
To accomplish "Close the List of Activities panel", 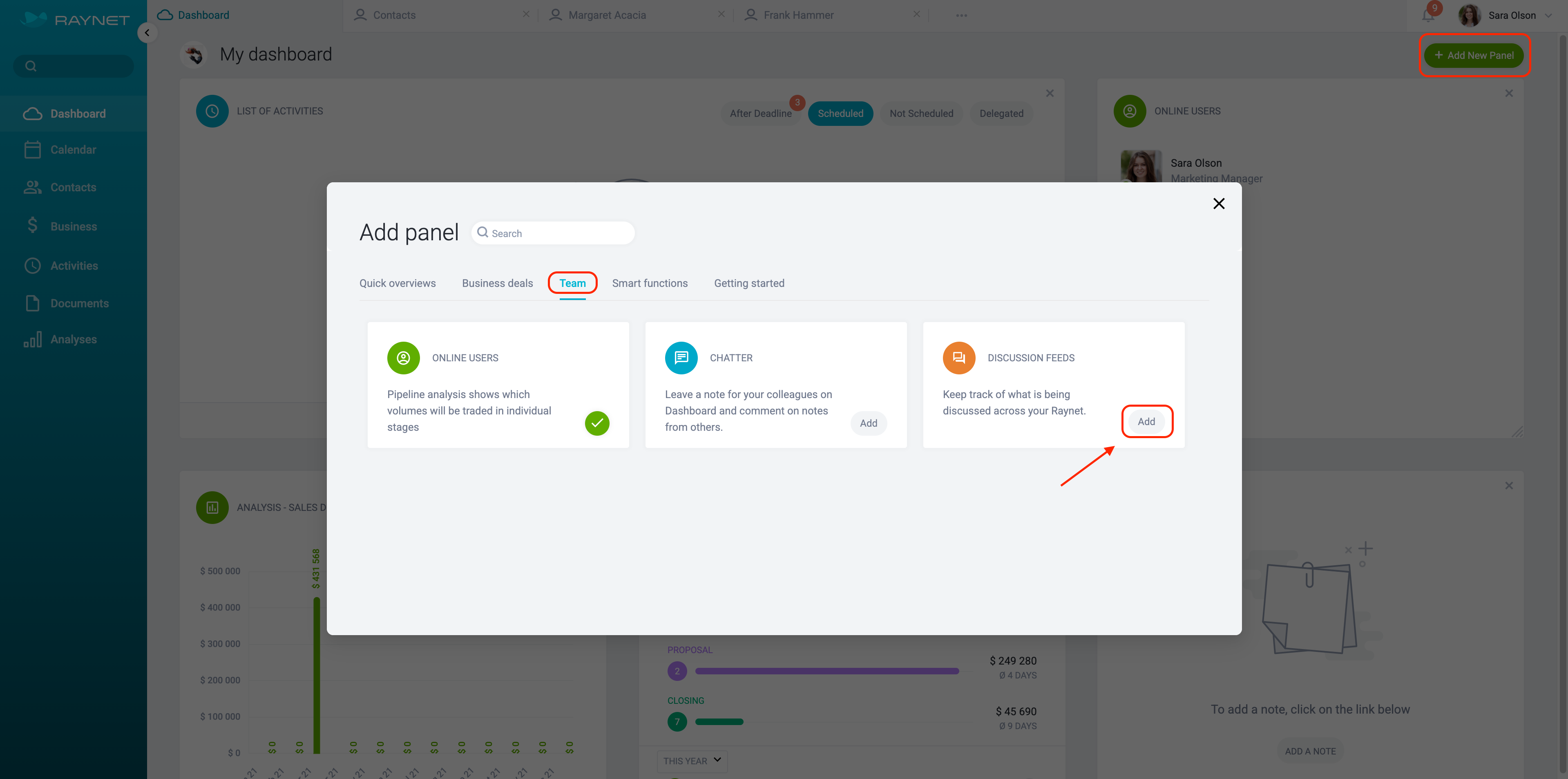I will coord(1050,93).
